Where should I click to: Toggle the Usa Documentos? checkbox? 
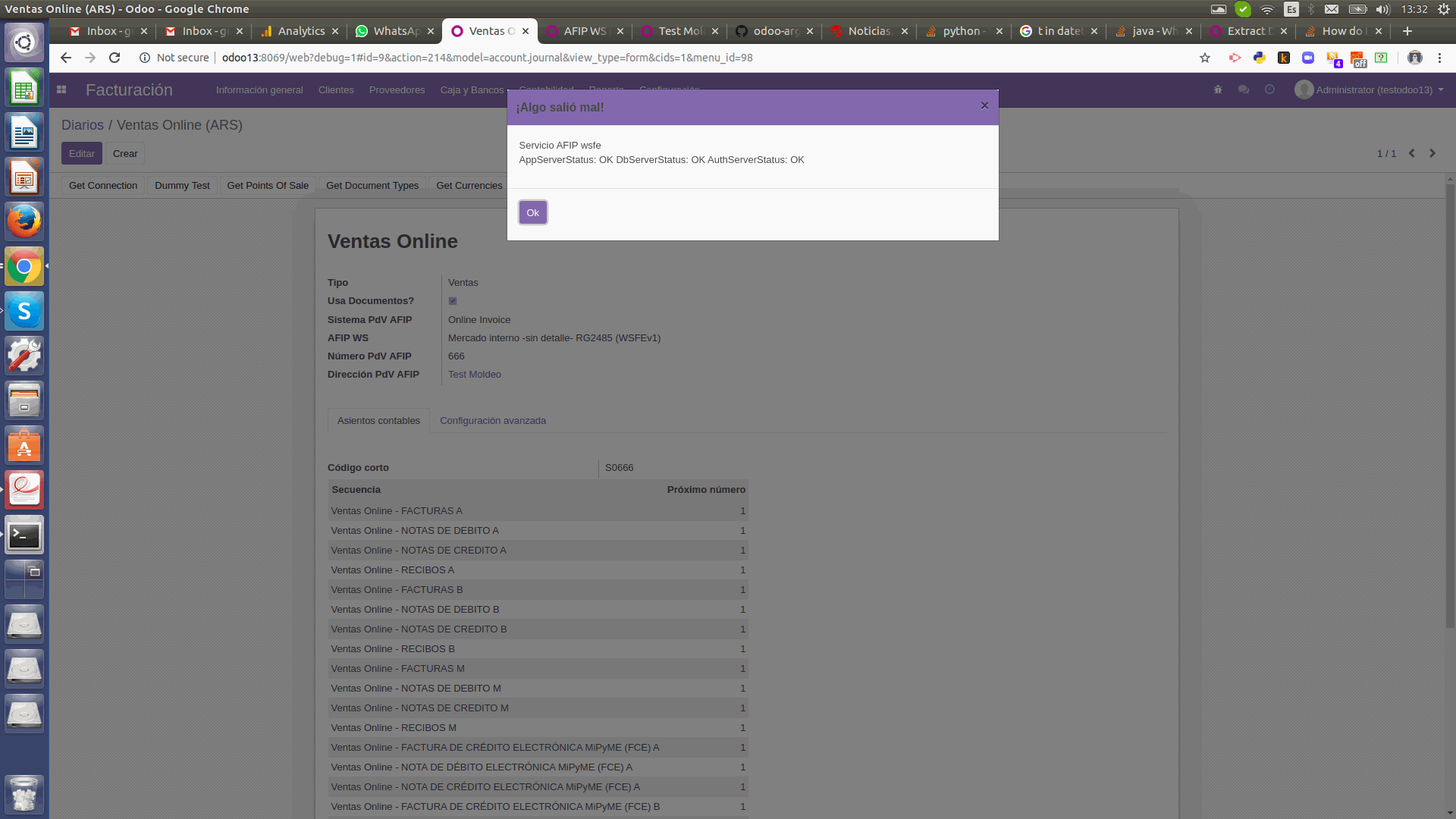point(453,301)
